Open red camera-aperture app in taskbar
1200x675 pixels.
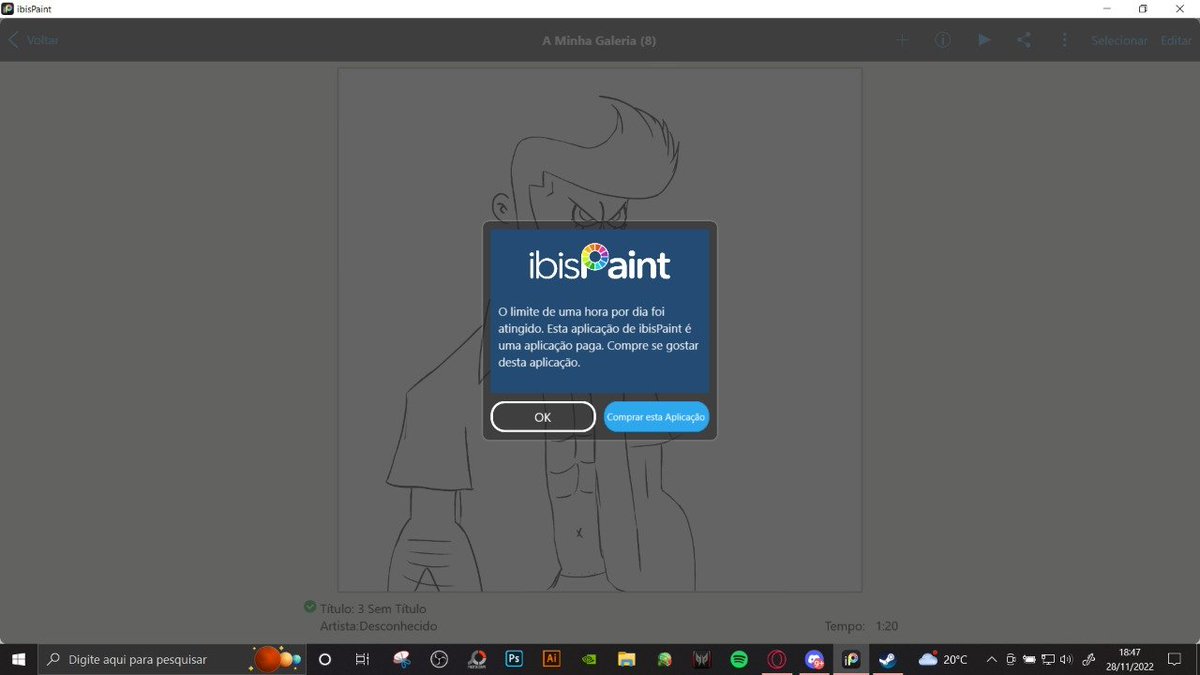click(x=477, y=659)
